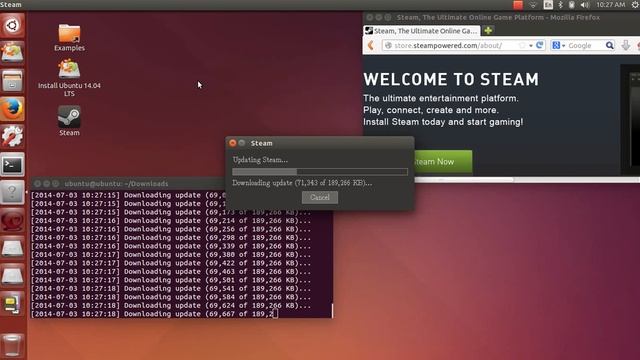Open the Ubuntu Dash home launcher
This screenshot has width=640, height=360.
point(12,25)
